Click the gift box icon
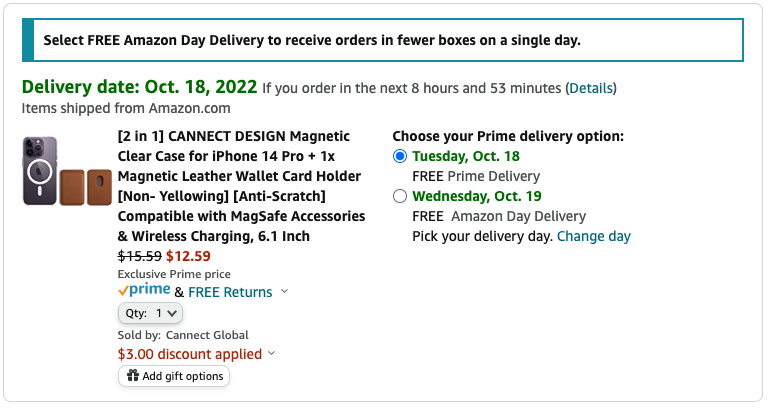771x412 pixels. (132, 376)
